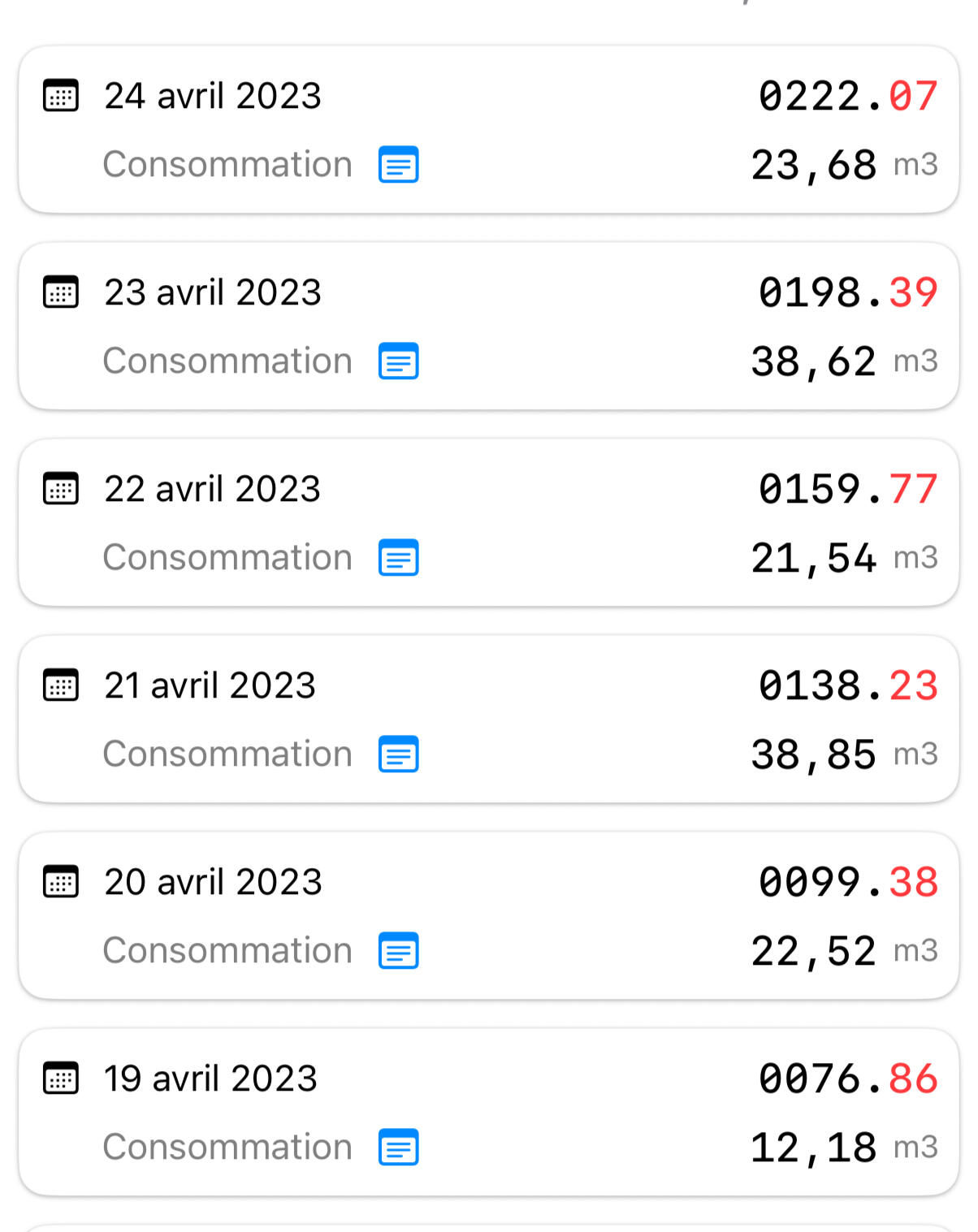Tap the meter reading 0198.39
This screenshot has width=978, height=1232.
point(848,292)
